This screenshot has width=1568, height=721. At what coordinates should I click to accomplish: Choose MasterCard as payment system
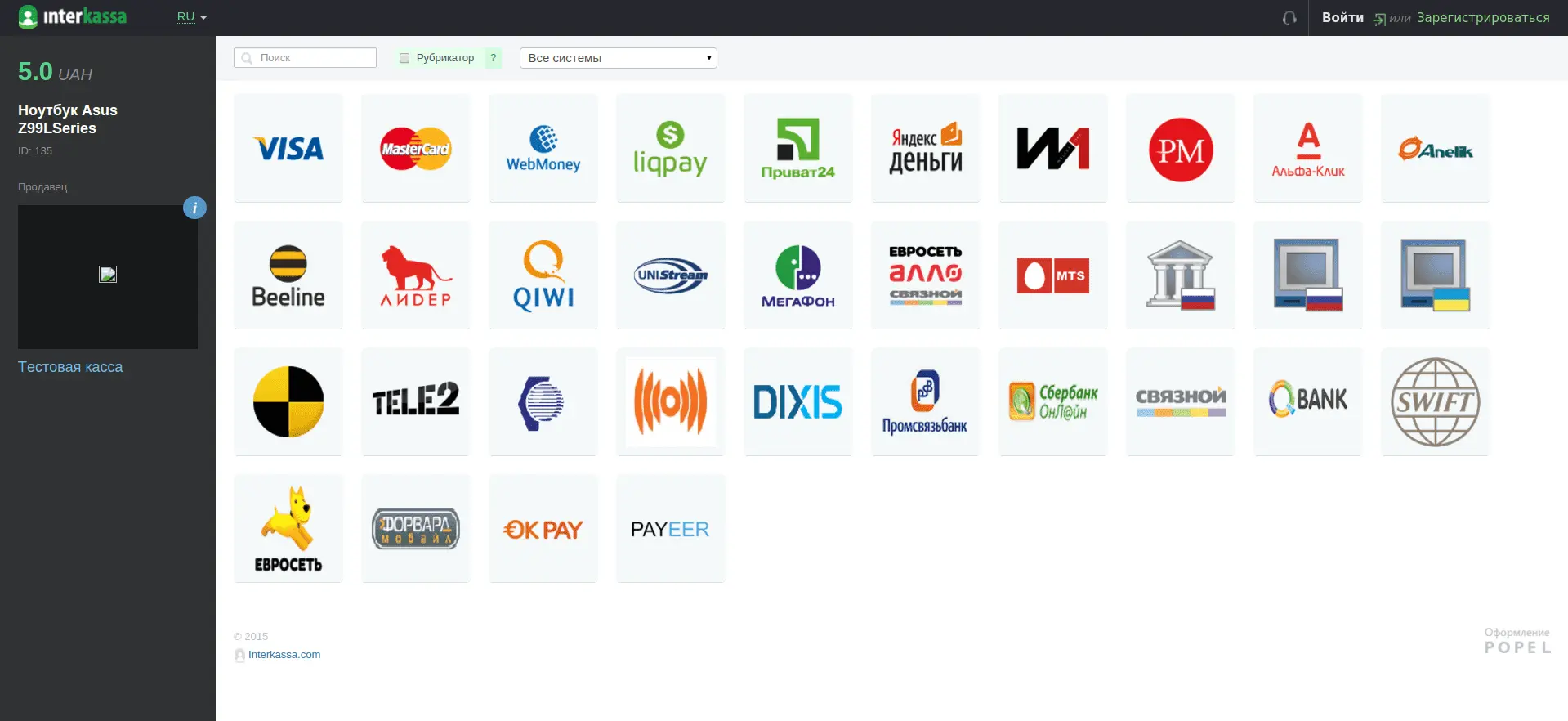coord(415,148)
